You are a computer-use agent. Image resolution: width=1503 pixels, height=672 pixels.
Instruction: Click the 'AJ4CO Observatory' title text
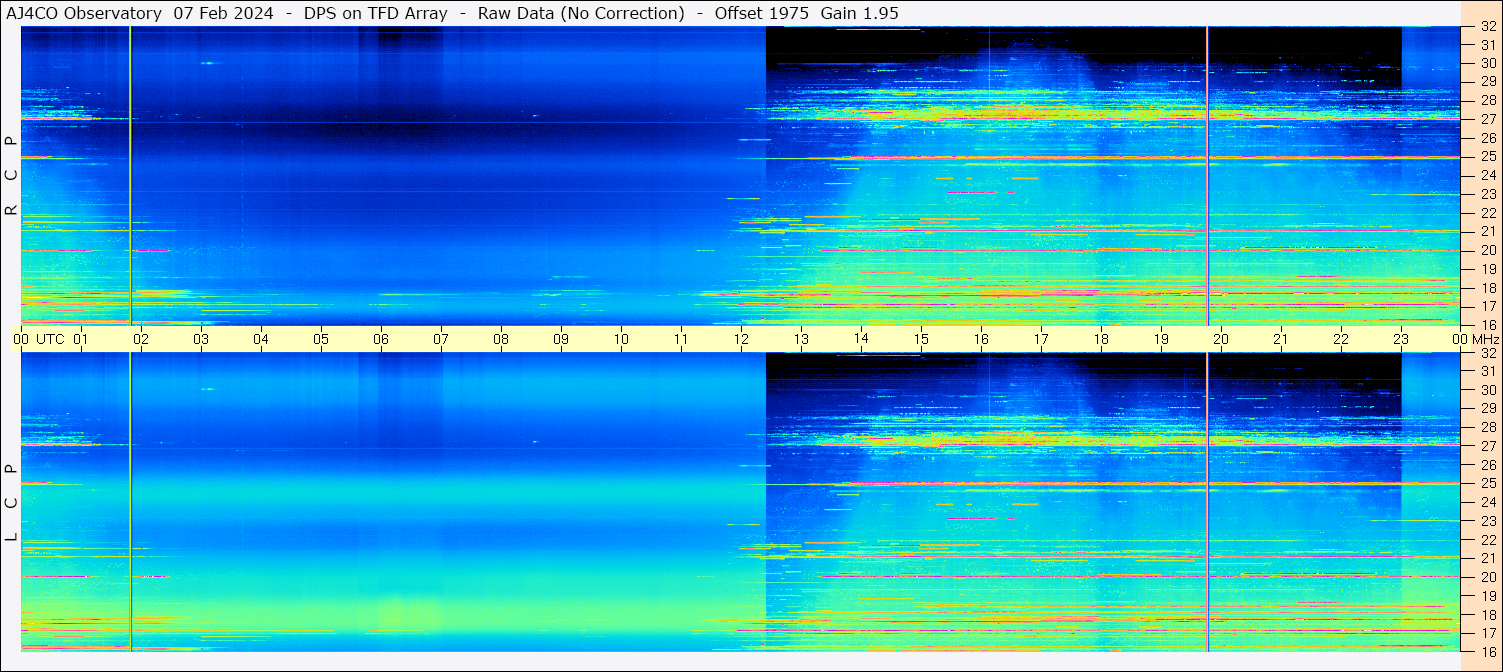tap(84, 13)
